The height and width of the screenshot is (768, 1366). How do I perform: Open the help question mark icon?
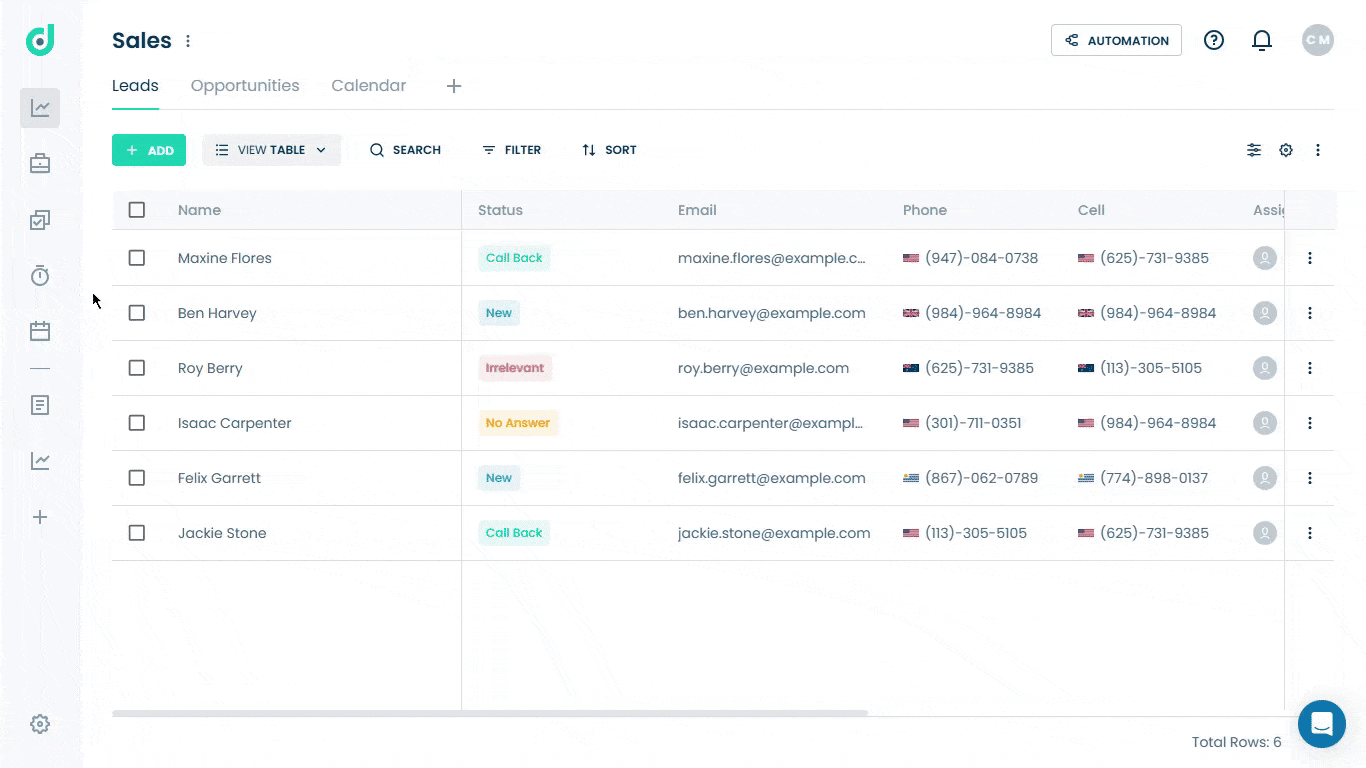point(1213,41)
